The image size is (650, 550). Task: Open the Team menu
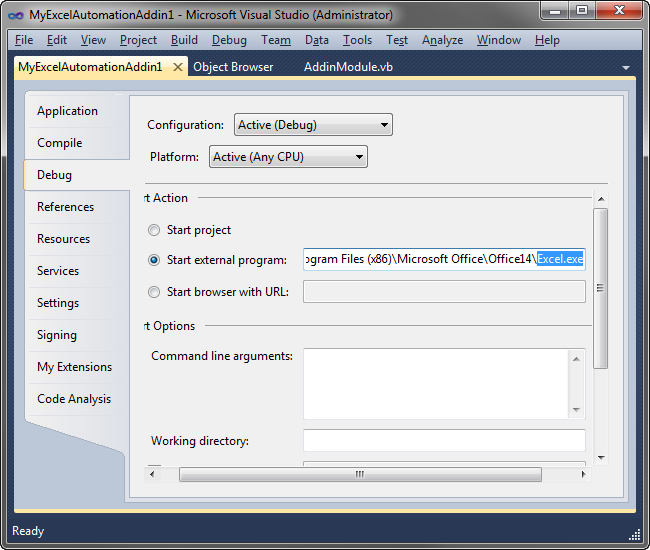[x=276, y=40]
